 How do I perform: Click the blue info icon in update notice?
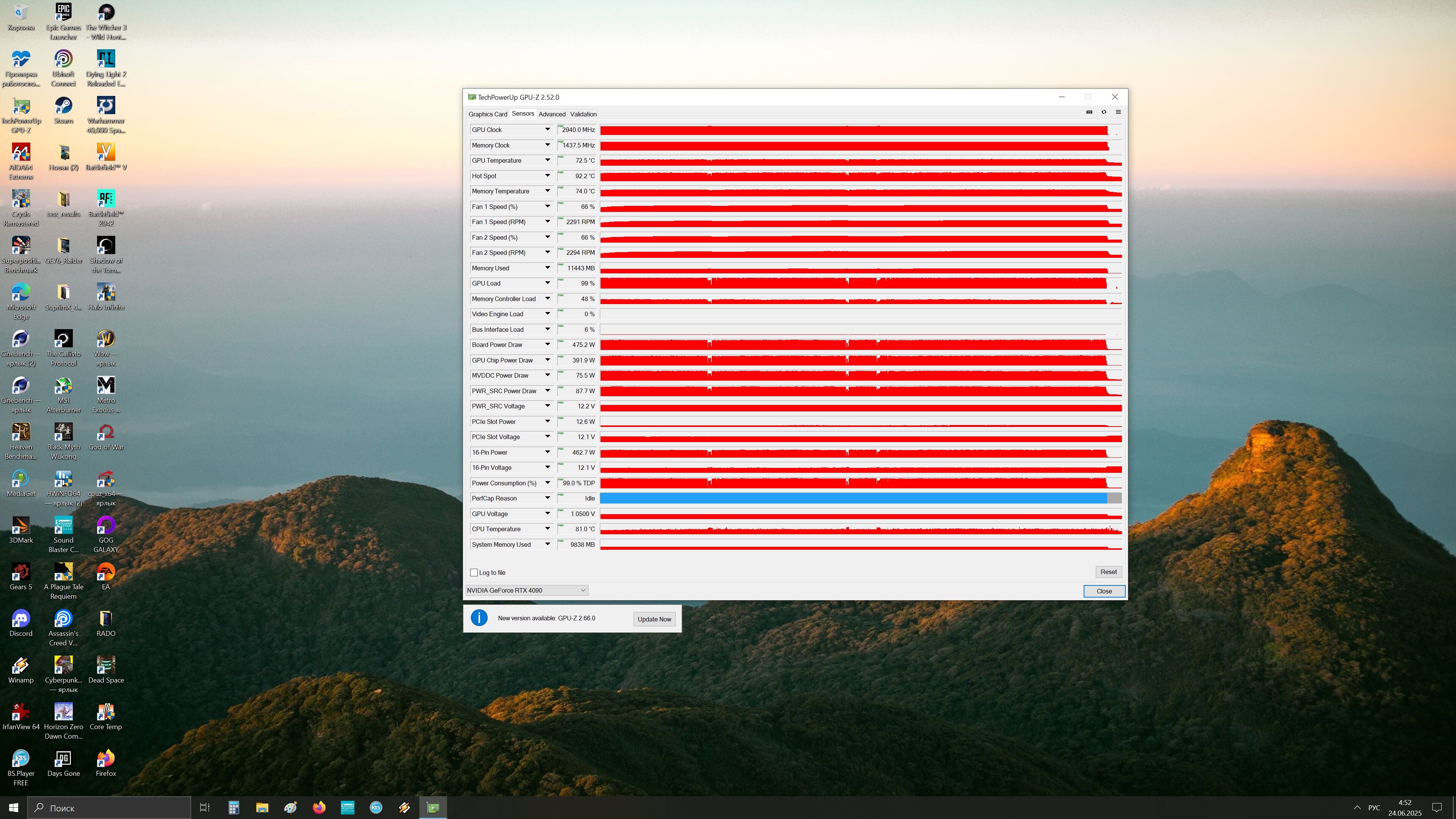479,618
